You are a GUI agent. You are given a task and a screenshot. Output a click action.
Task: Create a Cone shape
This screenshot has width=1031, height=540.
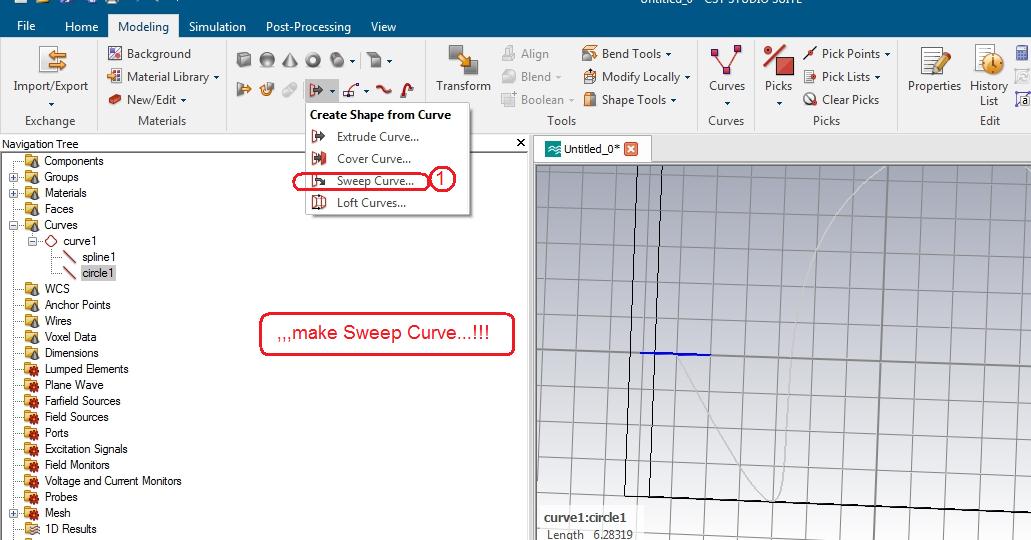pos(289,60)
